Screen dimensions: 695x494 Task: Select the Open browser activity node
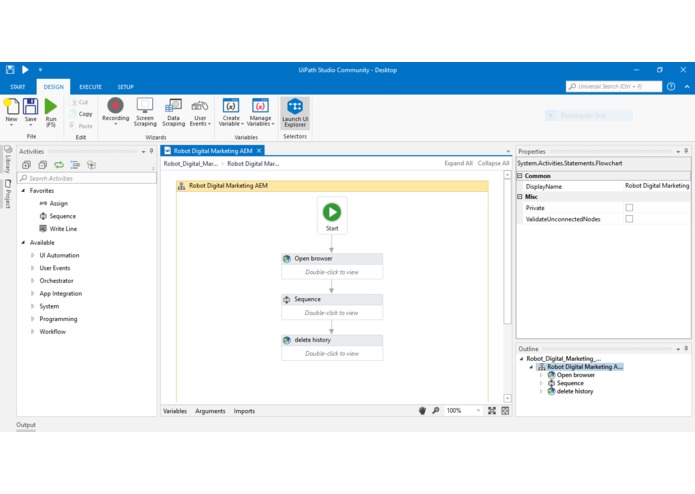[332, 265]
